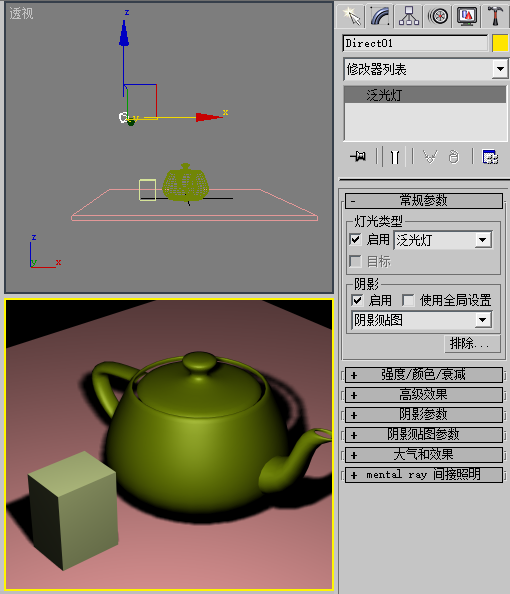Select the wireframe teapot in perspective viewport
The image size is (510, 594).
185,184
